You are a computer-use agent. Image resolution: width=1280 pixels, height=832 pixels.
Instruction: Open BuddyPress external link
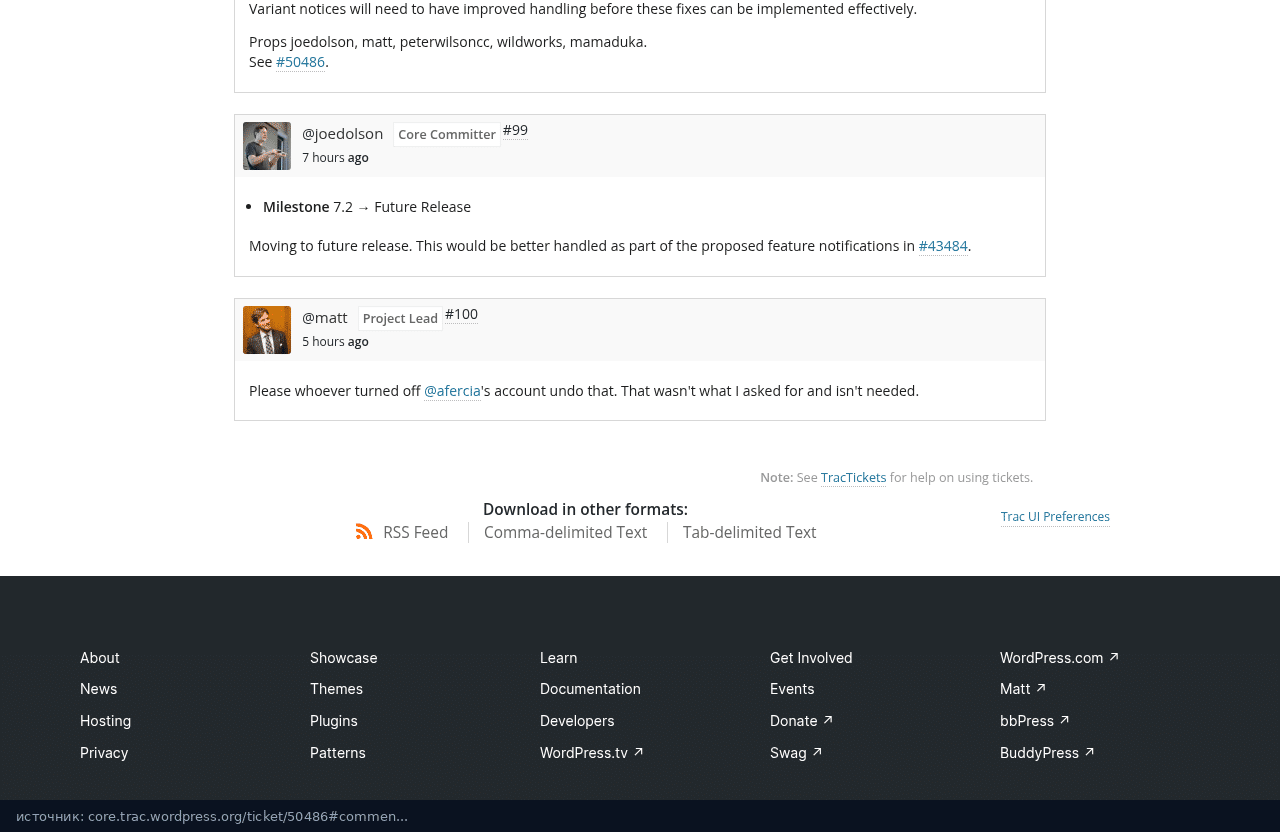tap(1048, 753)
